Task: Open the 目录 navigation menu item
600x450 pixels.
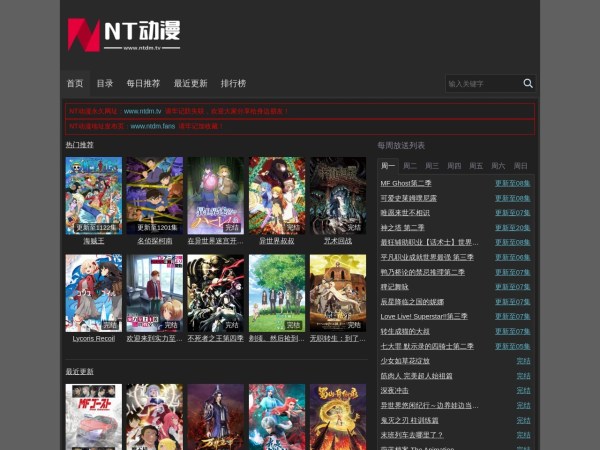Action: [x=105, y=83]
